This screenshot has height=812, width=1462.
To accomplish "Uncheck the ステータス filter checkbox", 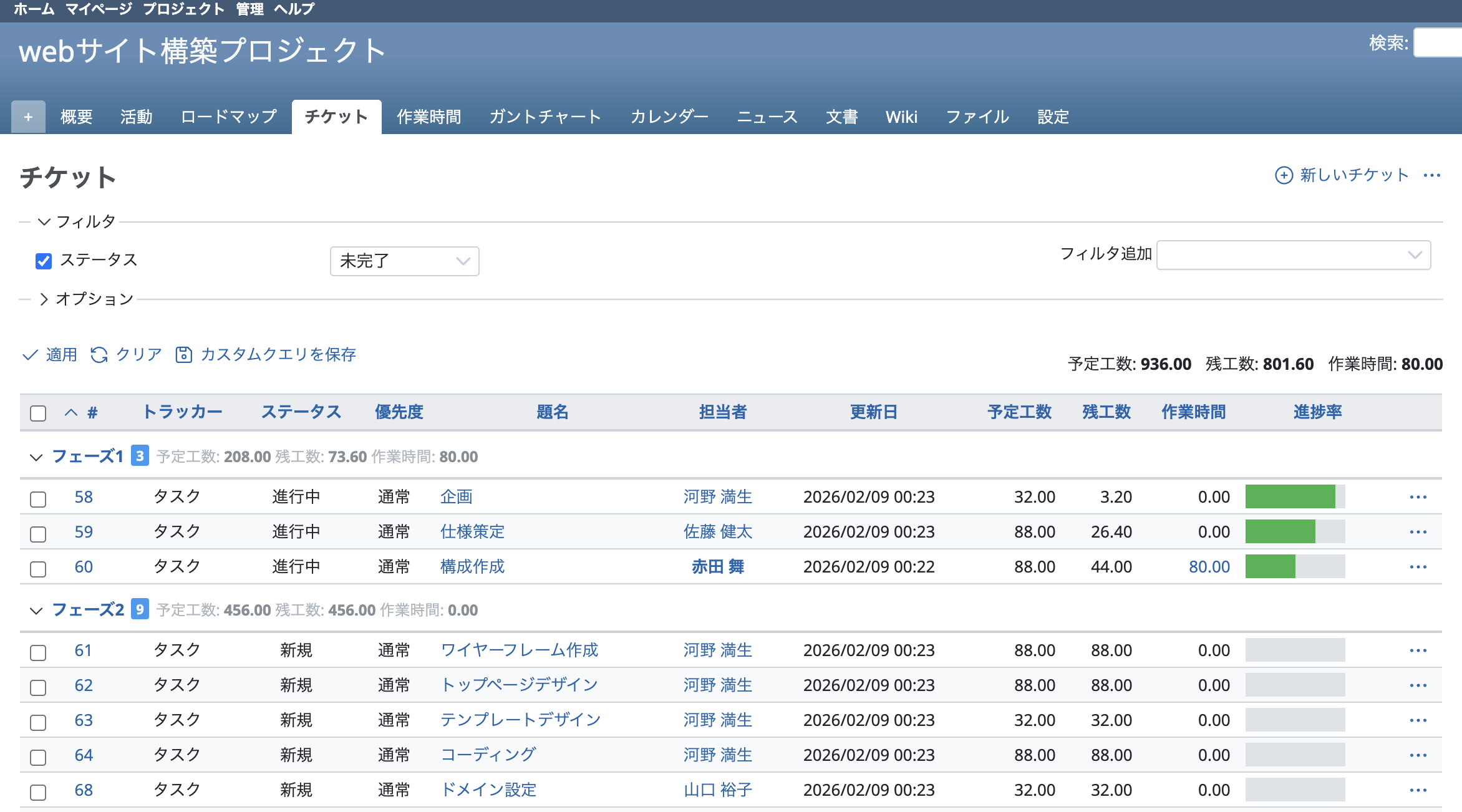I will (44, 261).
